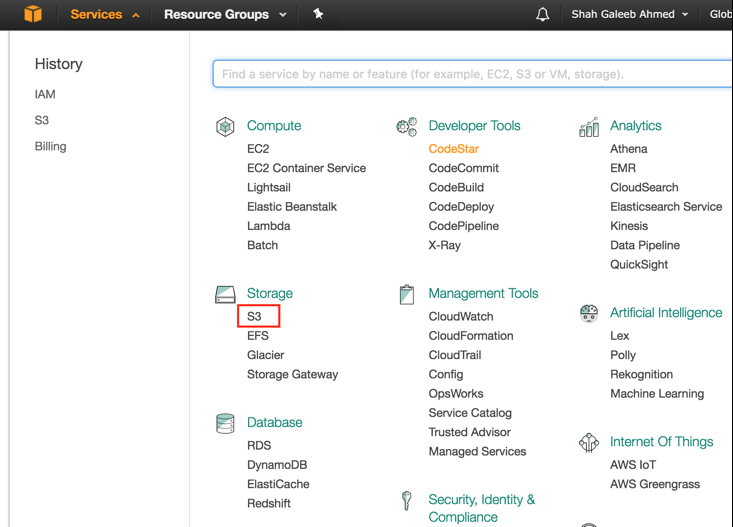Click the Storage category icon
This screenshot has width=733, height=527.
click(x=225, y=295)
